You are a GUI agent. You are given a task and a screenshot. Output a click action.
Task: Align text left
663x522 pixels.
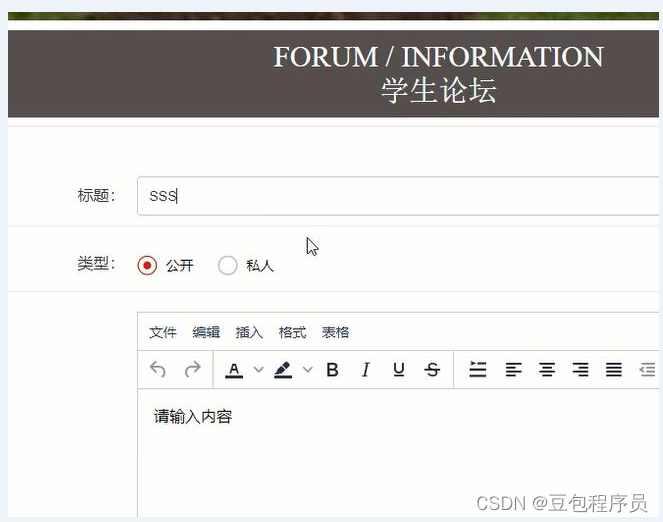pos(514,370)
